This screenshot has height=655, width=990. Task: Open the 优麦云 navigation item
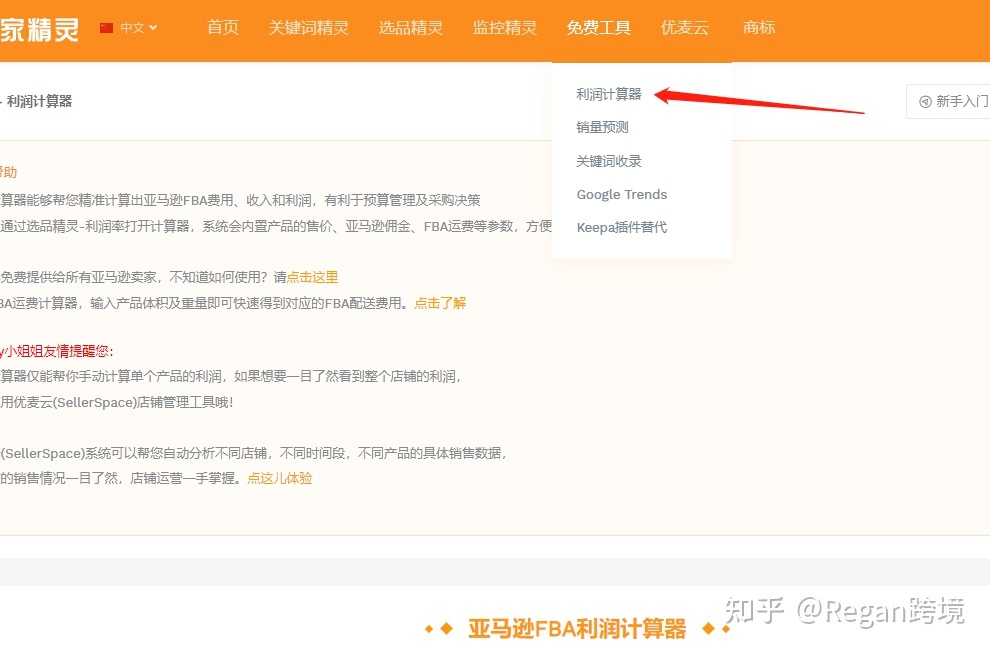coord(685,28)
